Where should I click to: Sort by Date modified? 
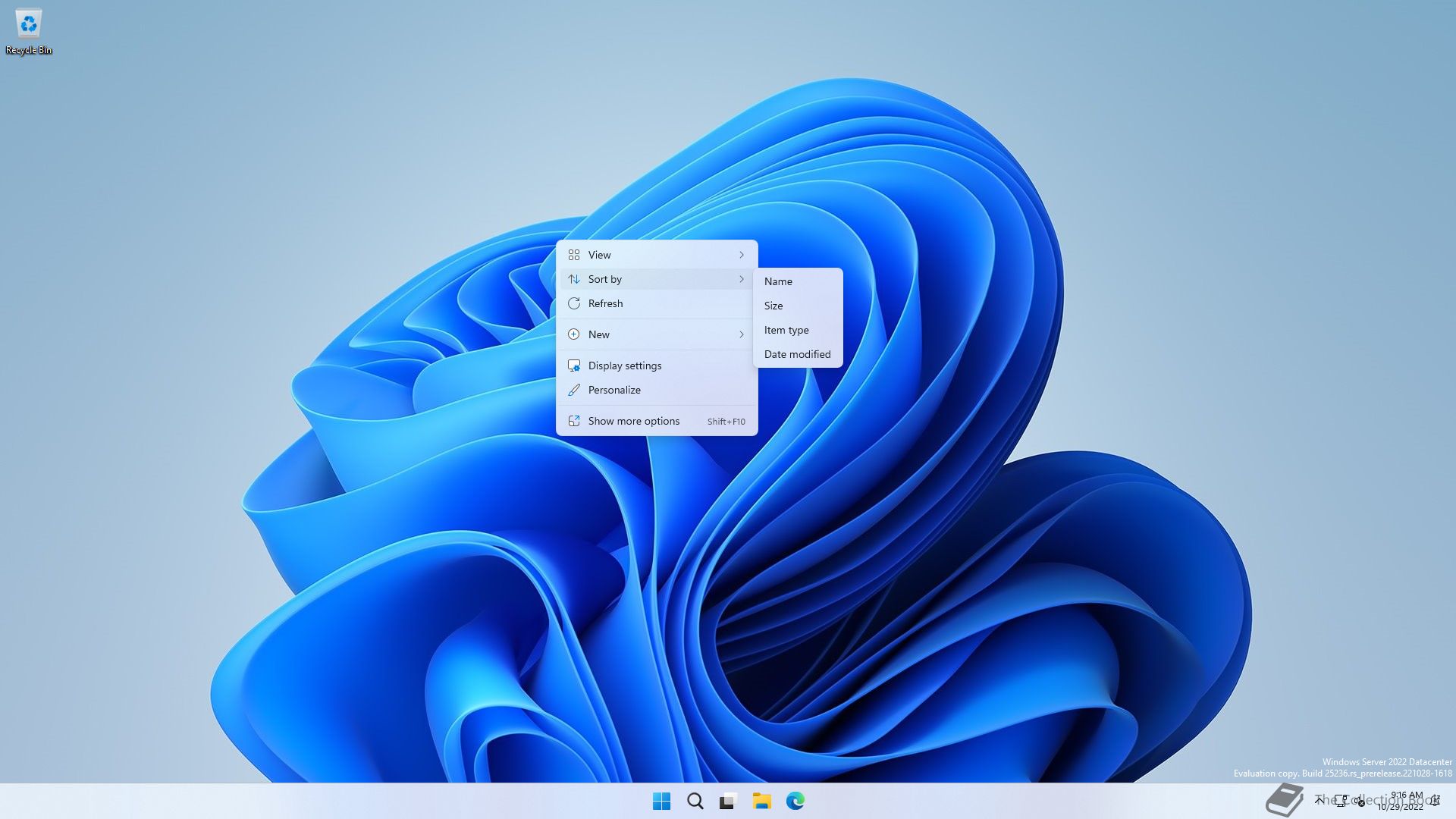coord(797,354)
